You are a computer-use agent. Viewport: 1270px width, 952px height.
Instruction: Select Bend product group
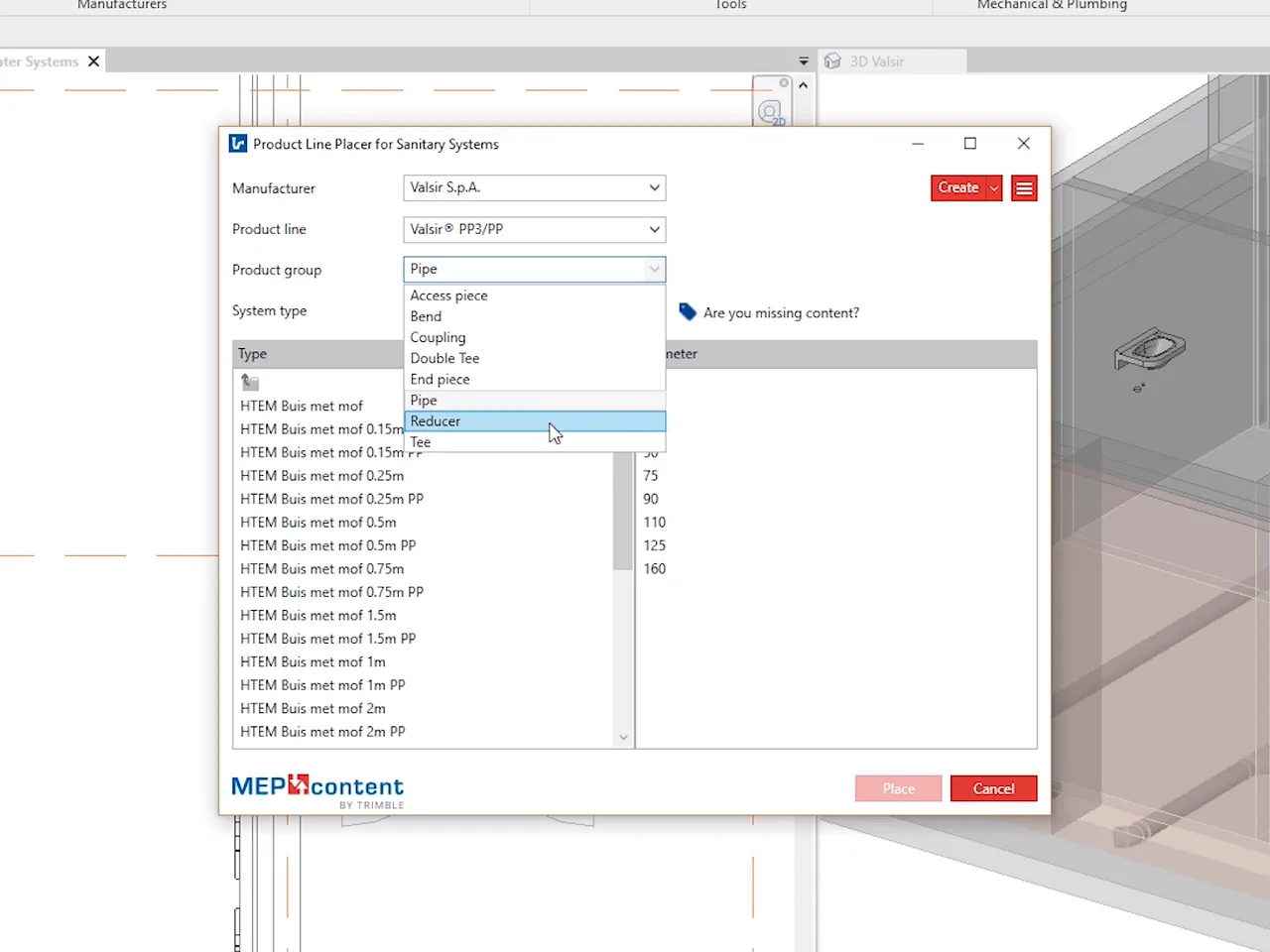(x=534, y=316)
